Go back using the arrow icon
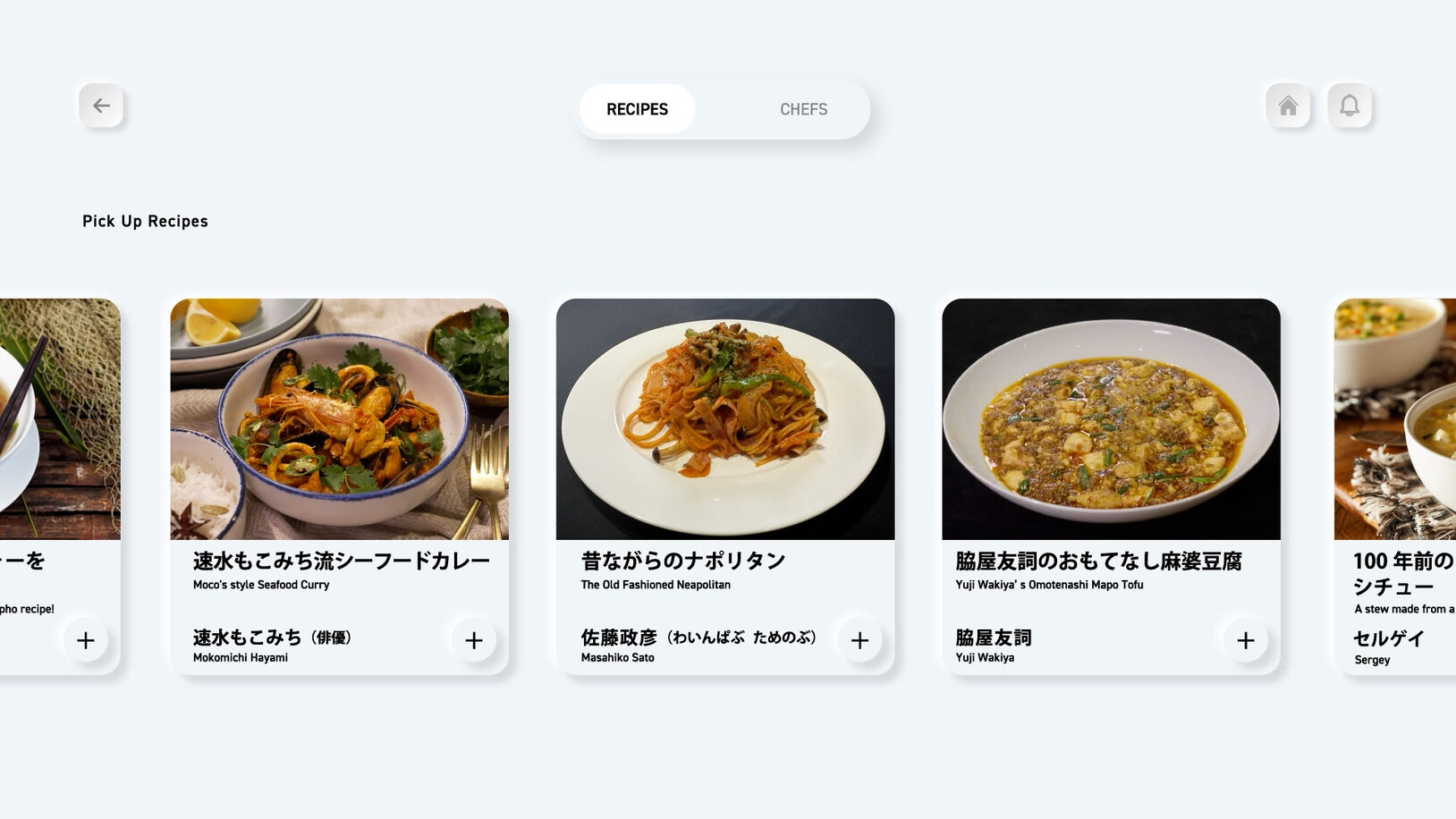1456x819 pixels. tap(101, 106)
